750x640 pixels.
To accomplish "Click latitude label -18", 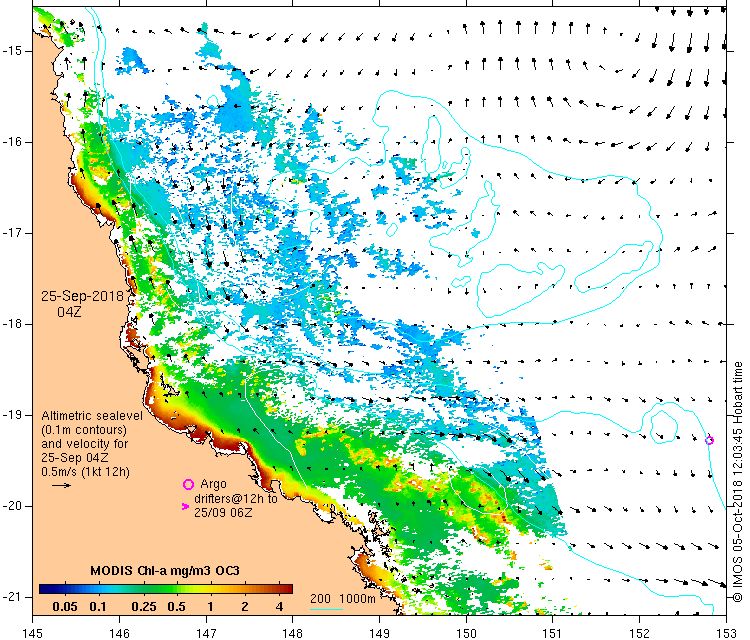I will [11, 324].
